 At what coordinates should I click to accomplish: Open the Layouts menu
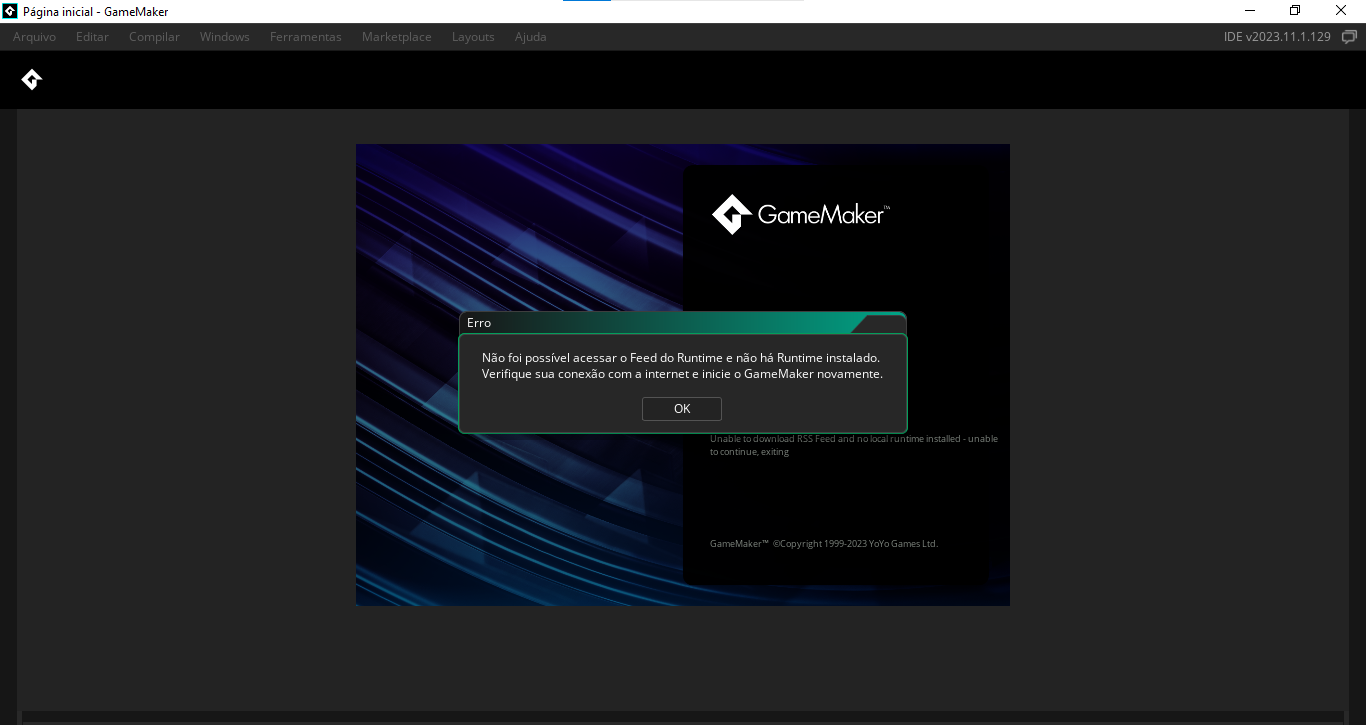(x=473, y=37)
